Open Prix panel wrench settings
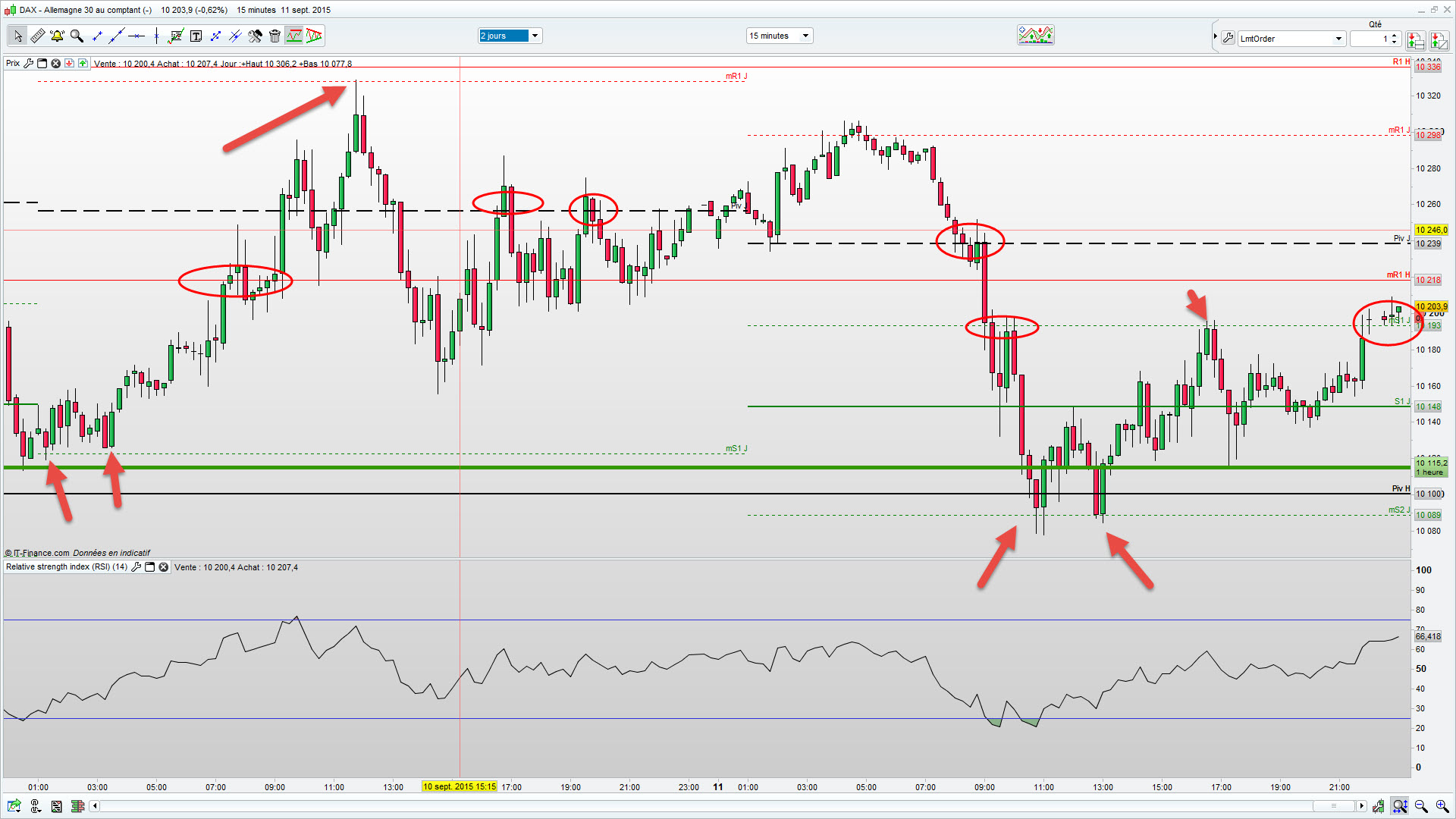1456x819 pixels. (x=28, y=63)
